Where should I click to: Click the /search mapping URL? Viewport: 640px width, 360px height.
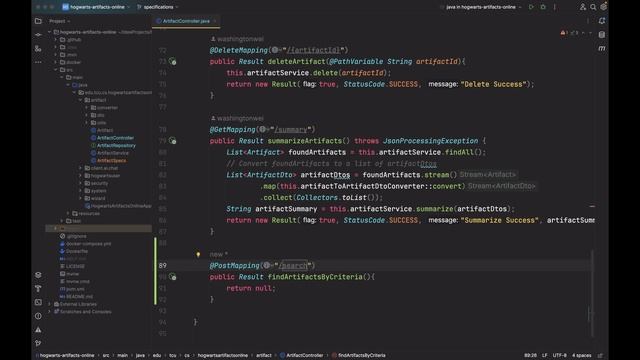click(x=293, y=266)
